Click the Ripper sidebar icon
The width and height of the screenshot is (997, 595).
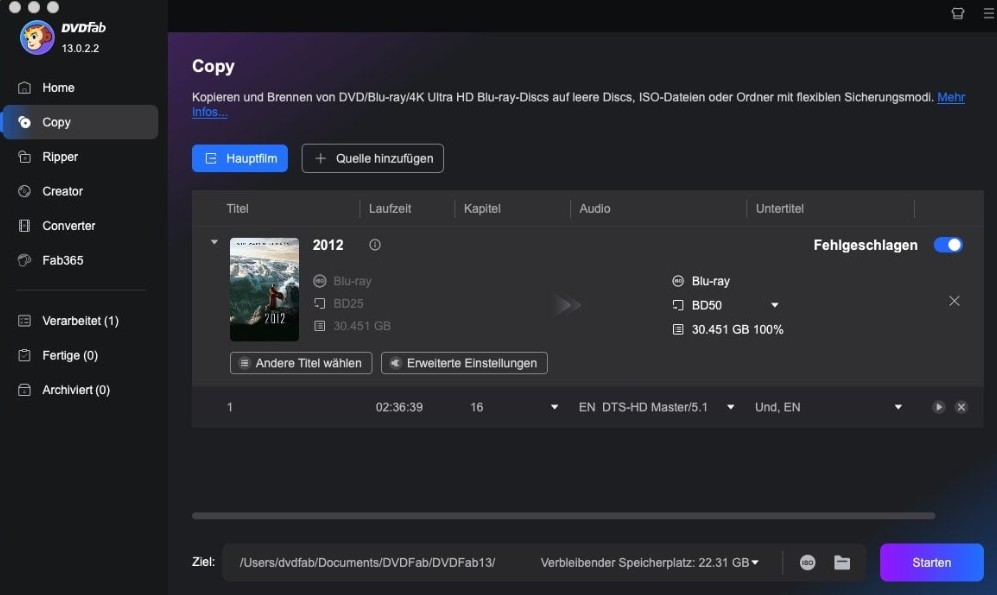click(24, 156)
